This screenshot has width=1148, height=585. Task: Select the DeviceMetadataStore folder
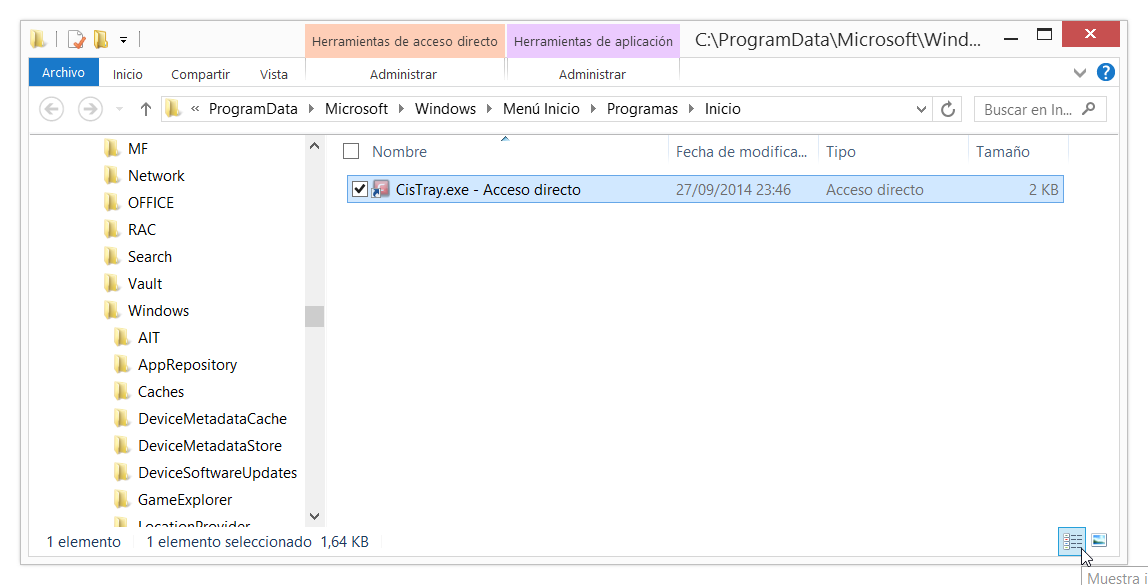pos(209,446)
